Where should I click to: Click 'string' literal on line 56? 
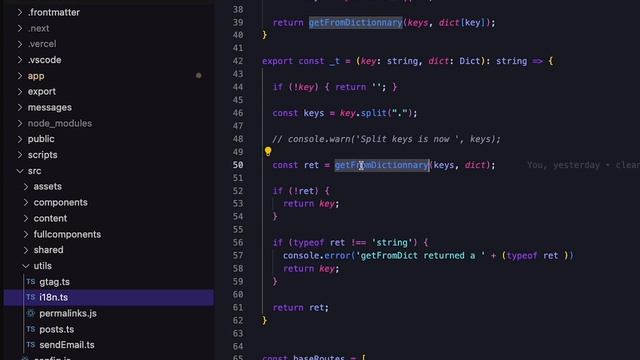tap(392, 242)
